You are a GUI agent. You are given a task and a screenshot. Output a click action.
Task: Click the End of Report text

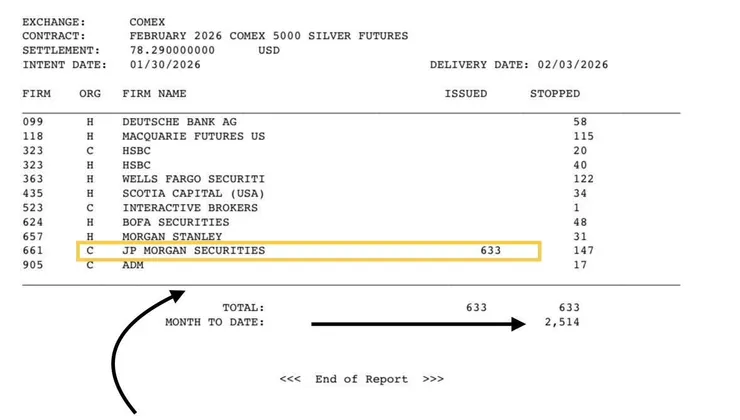click(361, 379)
